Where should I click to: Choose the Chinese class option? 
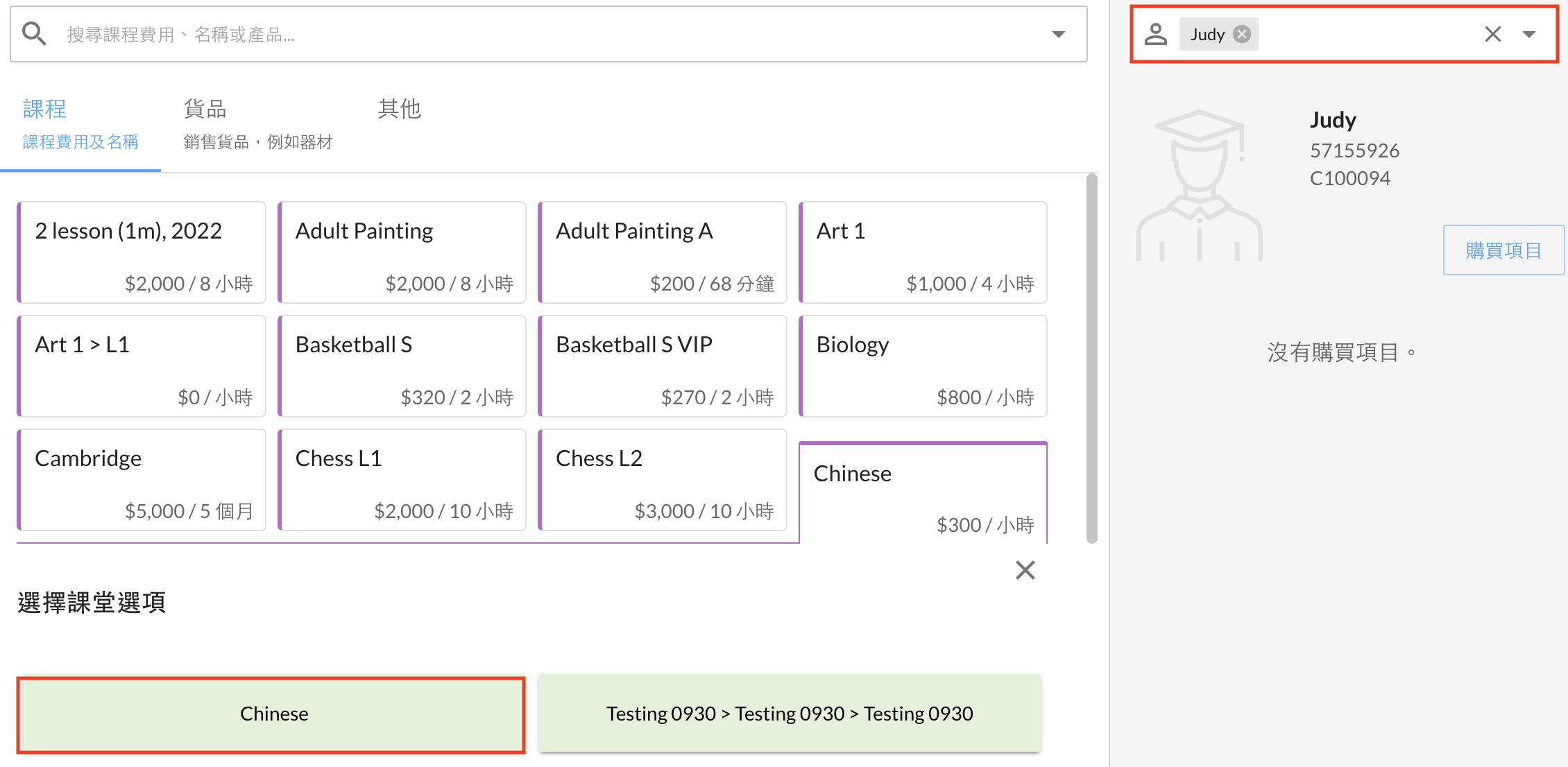click(x=271, y=714)
